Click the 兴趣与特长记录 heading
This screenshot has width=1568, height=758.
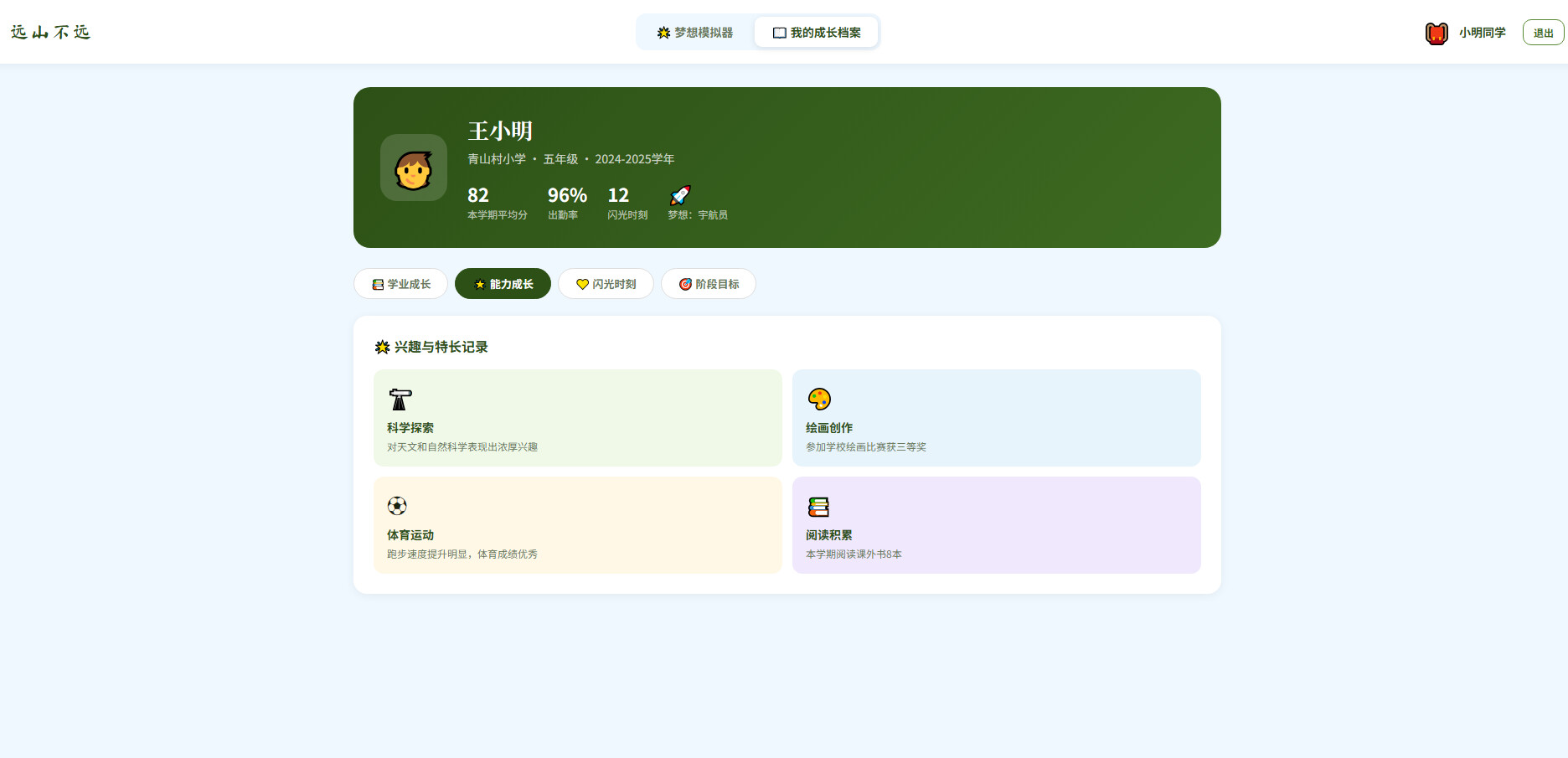(x=441, y=347)
